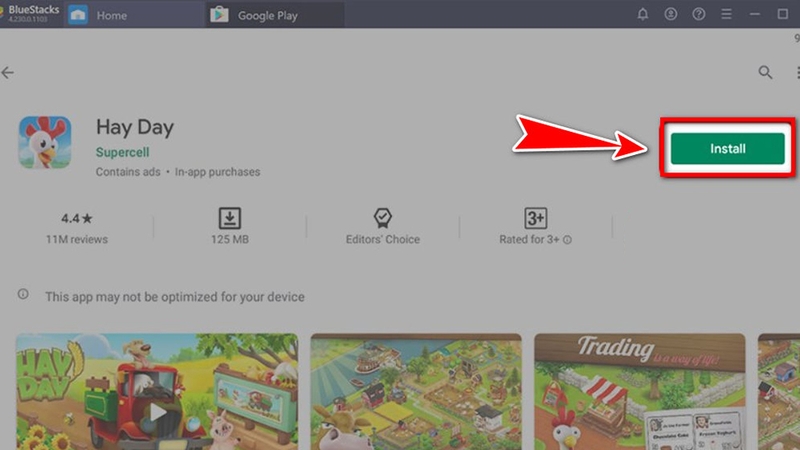Click the Hay Day app icon
Image resolution: width=800 pixels, height=450 pixels.
tap(45, 142)
